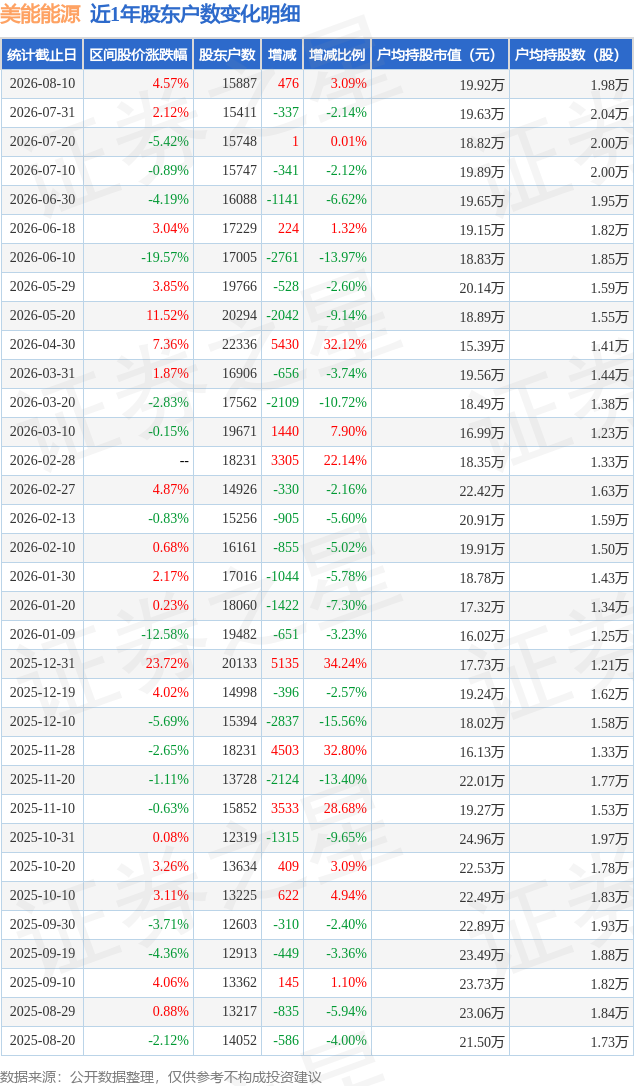Click the 股东户数 column header

point(227,55)
